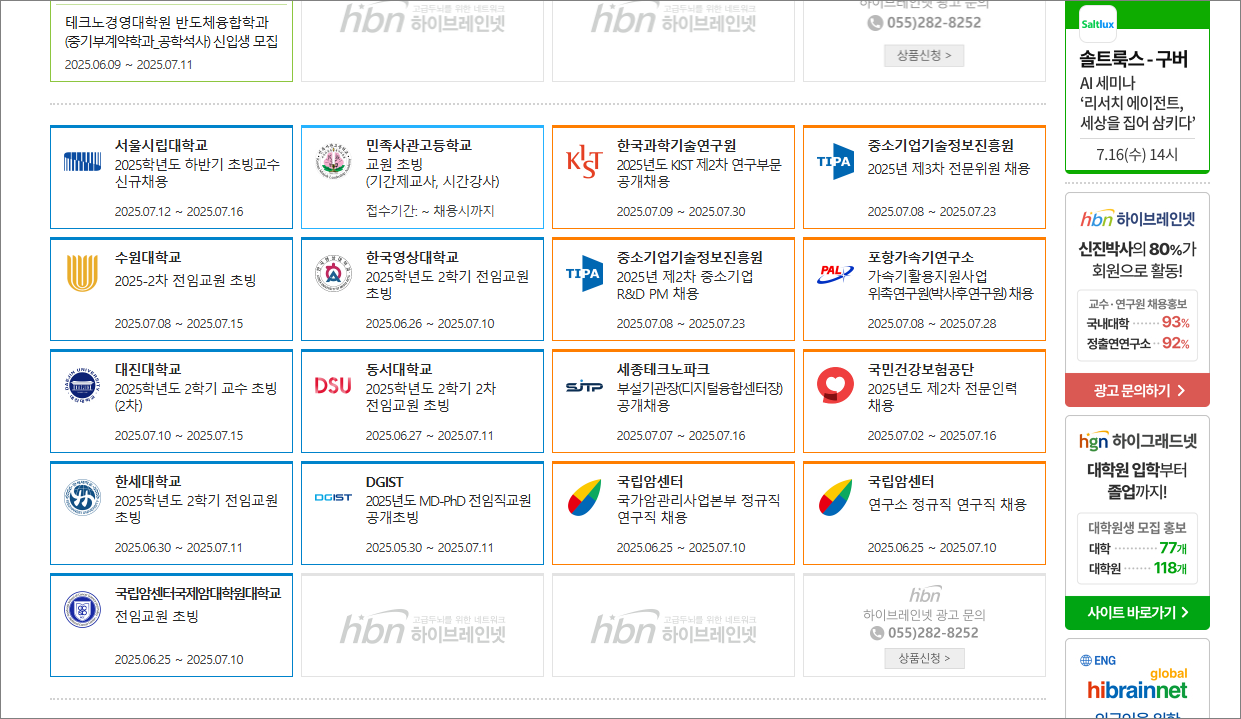The height and width of the screenshot is (719, 1241).
Task: Click the TIPA logo beside R&D PM 채용
Action: point(584,273)
